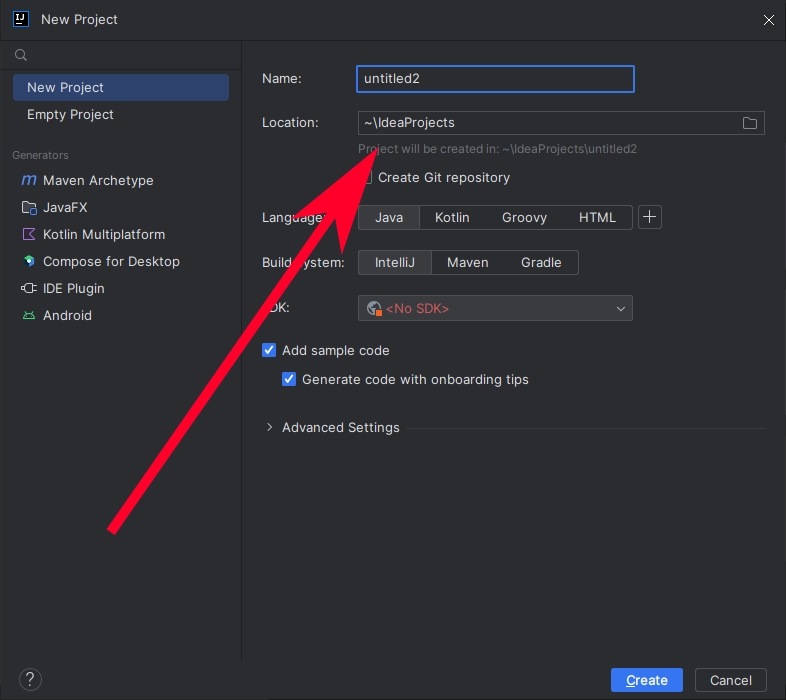
Task: Click the IDE Plugin generator icon
Action: pyautogui.click(x=28, y=289)
